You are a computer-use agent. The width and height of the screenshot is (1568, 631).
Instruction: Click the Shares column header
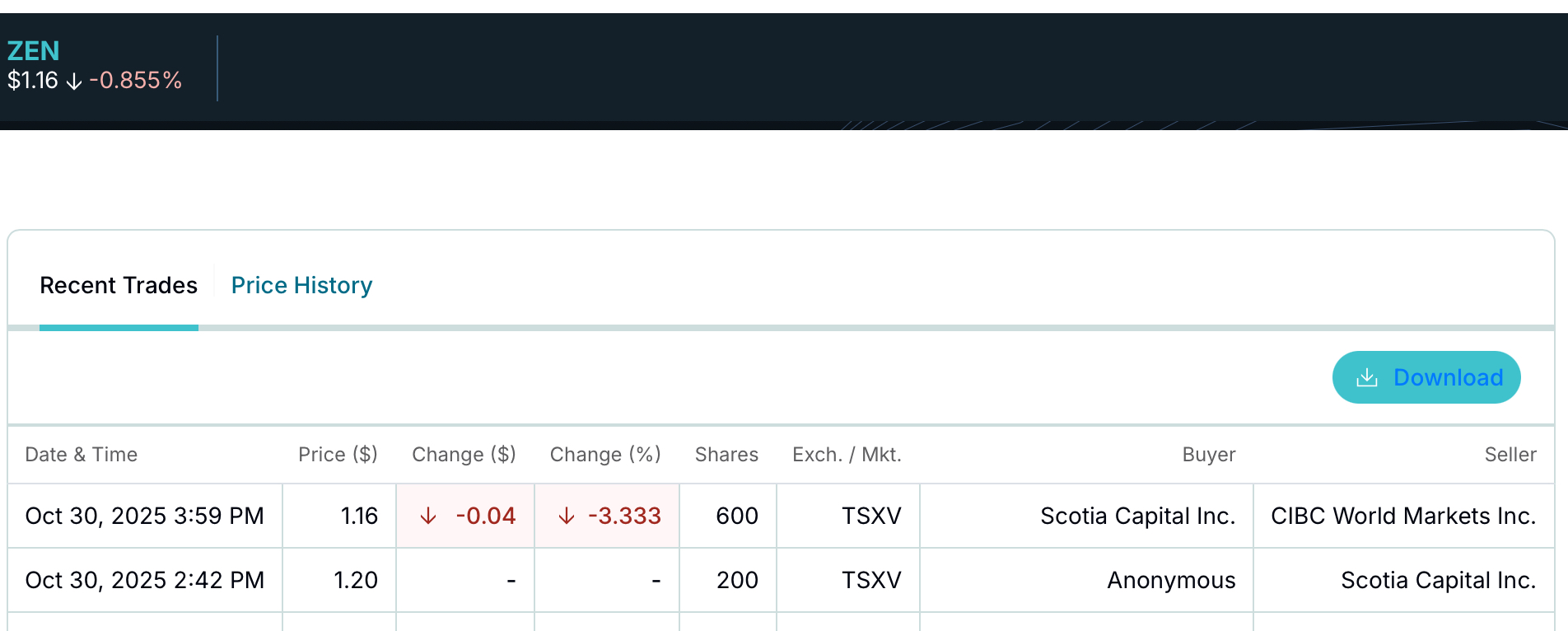[x=726, y=455]
